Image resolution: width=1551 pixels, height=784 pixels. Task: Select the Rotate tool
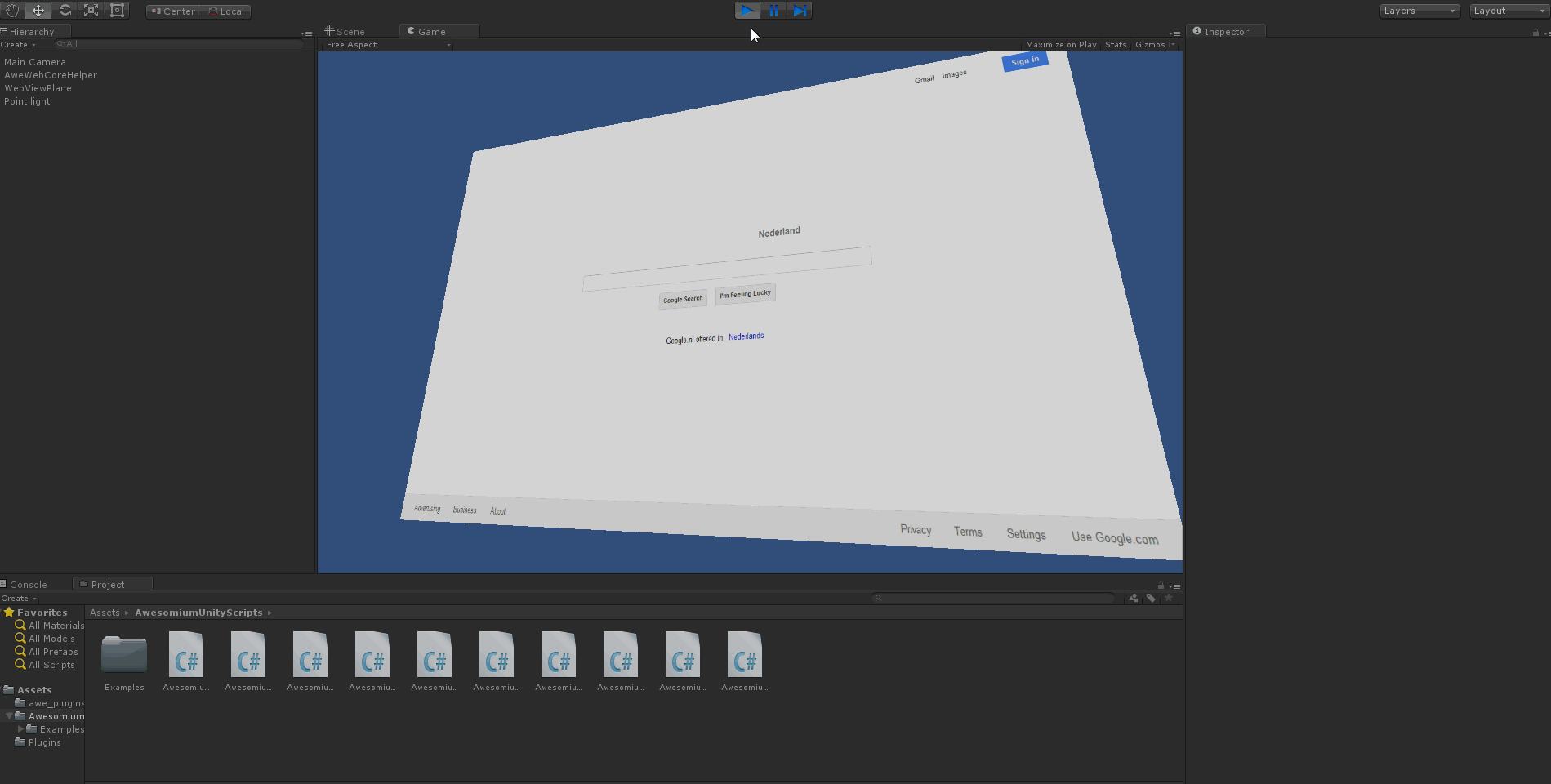point(65,11)
